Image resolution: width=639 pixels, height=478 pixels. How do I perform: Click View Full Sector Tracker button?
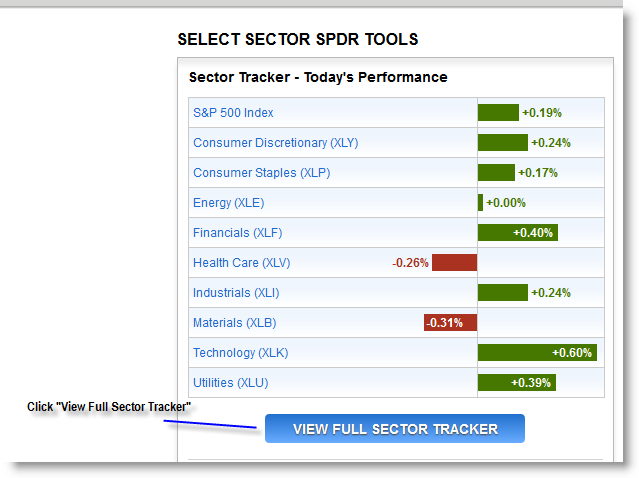pos(395,429)
